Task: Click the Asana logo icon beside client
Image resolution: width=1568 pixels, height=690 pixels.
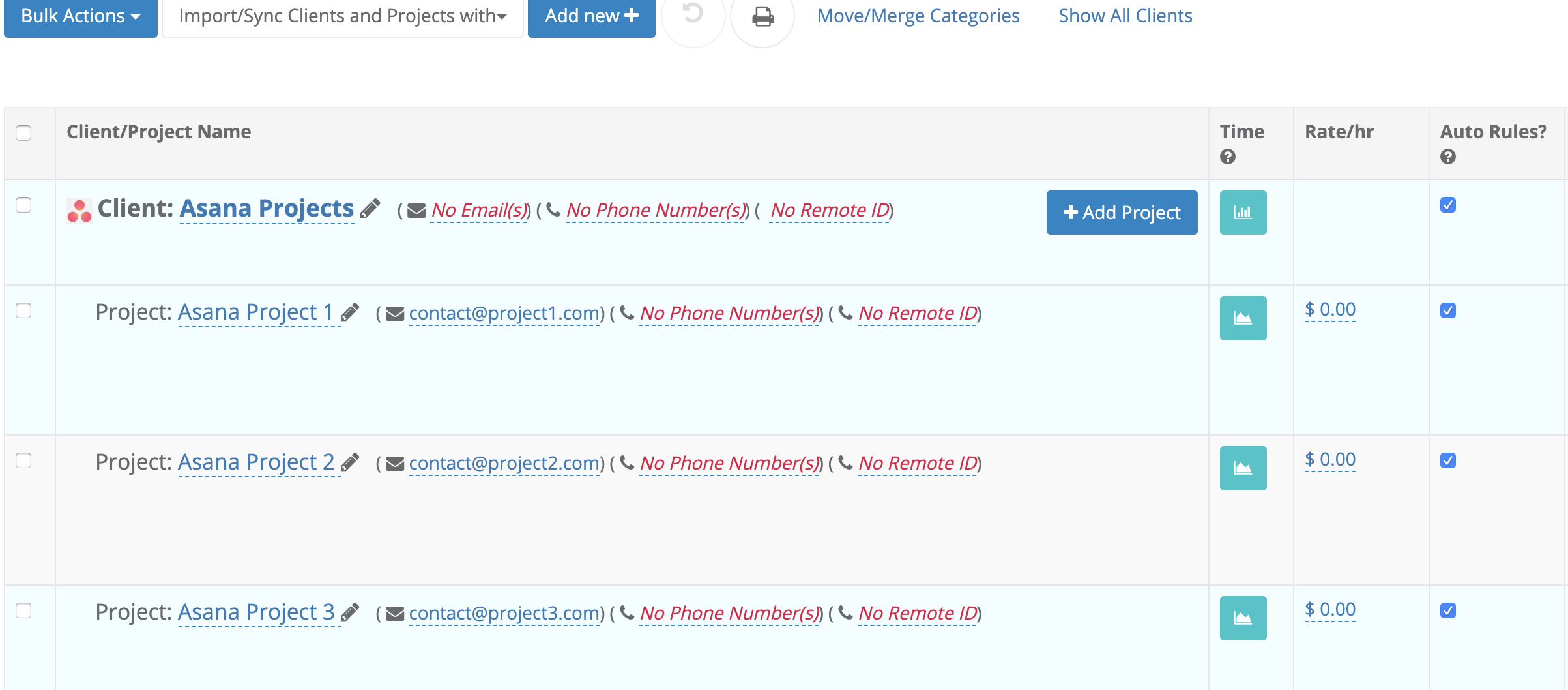Action: click(80, 211)
